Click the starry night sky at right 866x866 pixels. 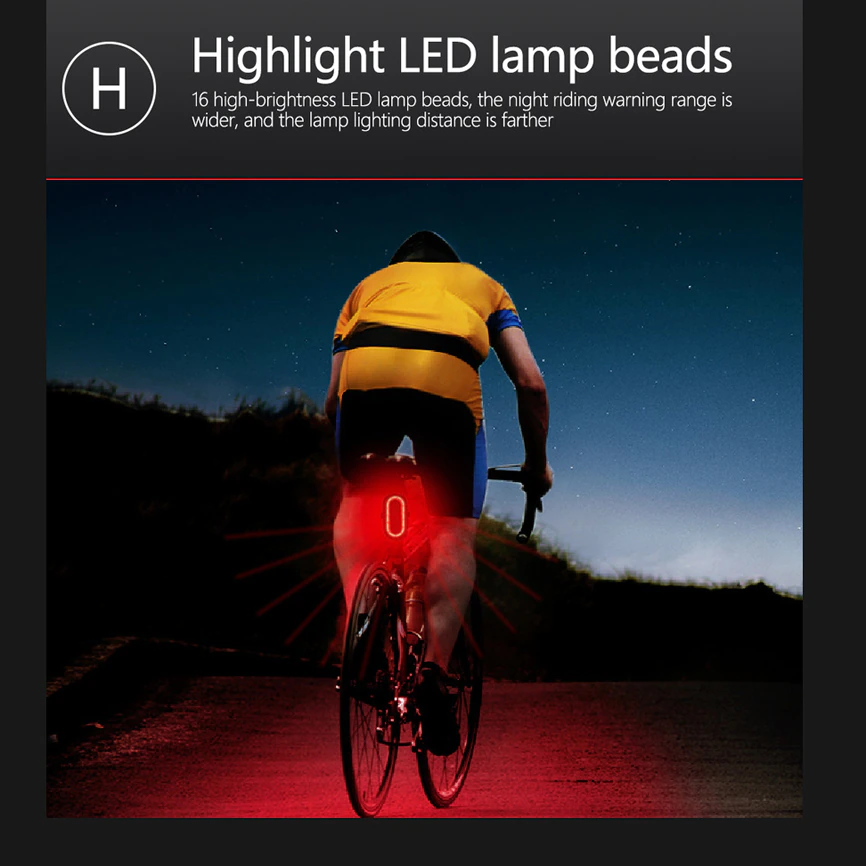click(663, 331)
